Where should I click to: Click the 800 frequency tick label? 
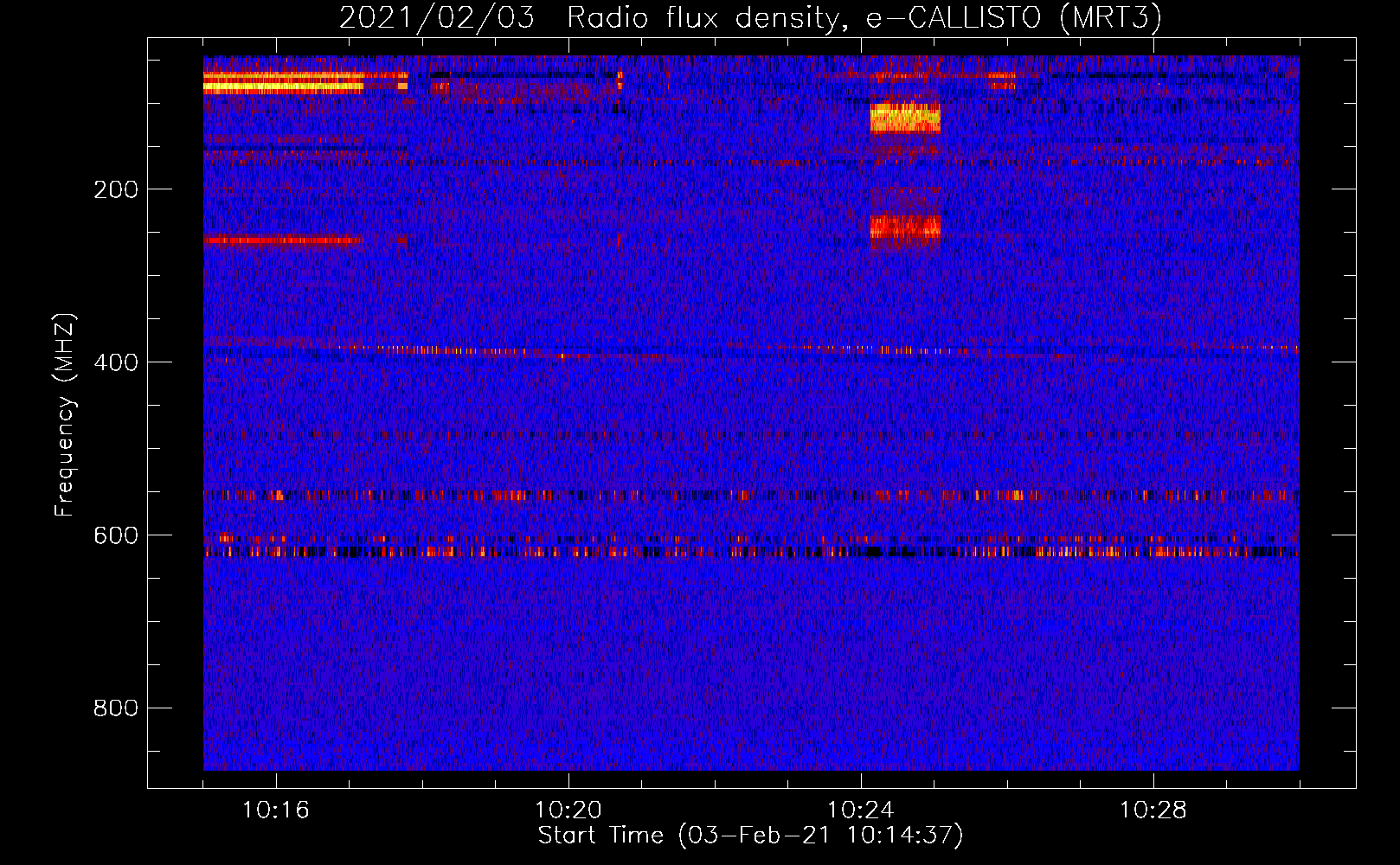point(116,708)
